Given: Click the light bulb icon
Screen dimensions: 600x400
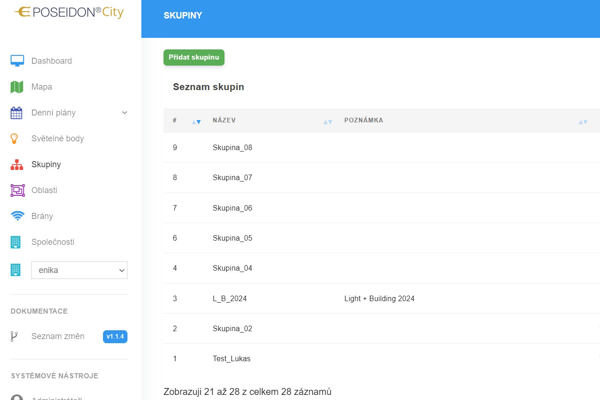Looking at the screenshot, I should (x=14, y=139).
